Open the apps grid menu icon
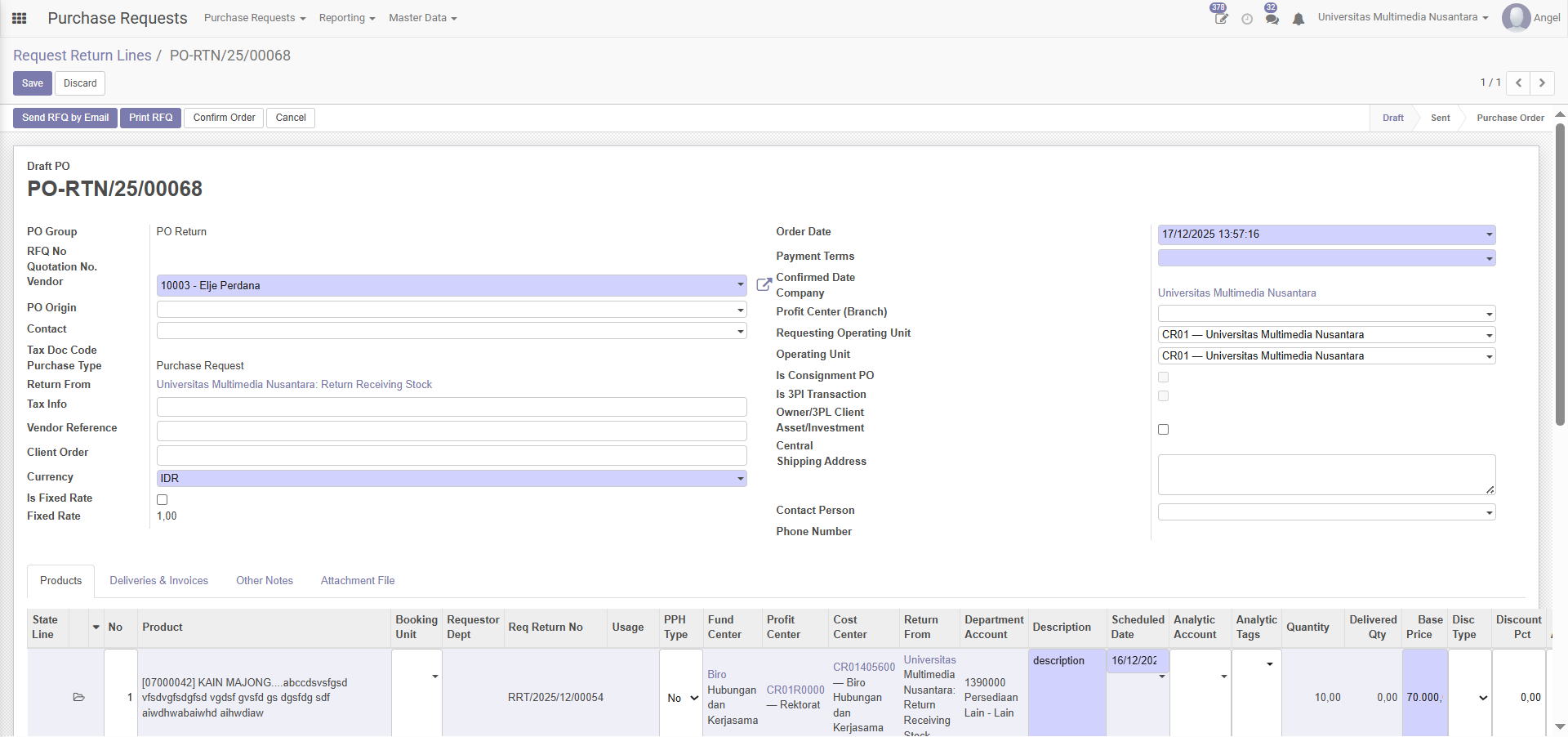This screenshot has height=737, width=1568. (20, 18)
